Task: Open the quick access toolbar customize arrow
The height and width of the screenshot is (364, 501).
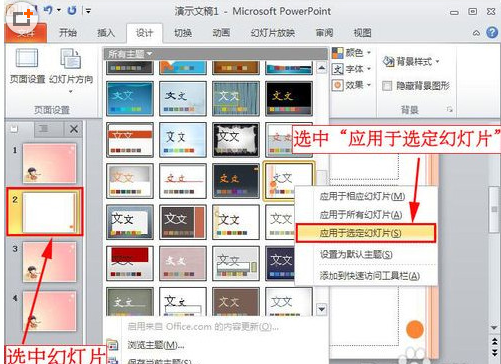Action: point(88,11)
